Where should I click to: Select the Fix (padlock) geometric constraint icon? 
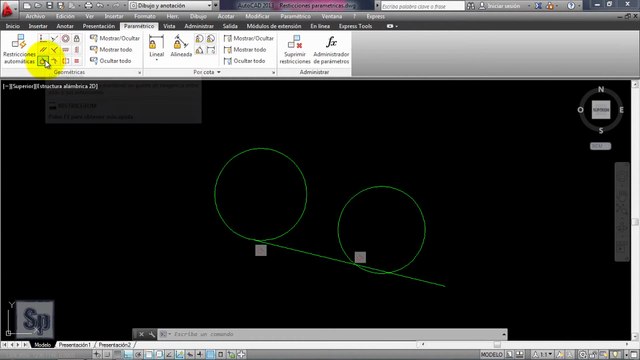(76, 38)
